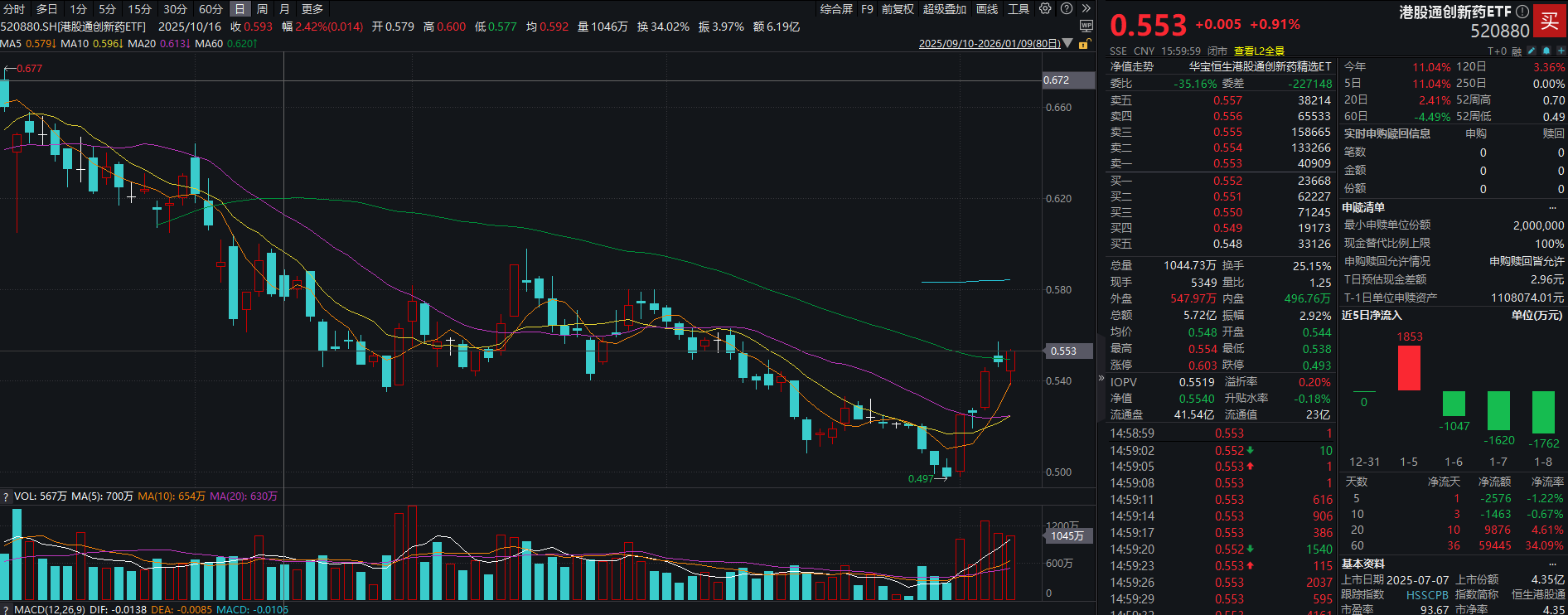Click the pencil note icon

pos(1532,51)
